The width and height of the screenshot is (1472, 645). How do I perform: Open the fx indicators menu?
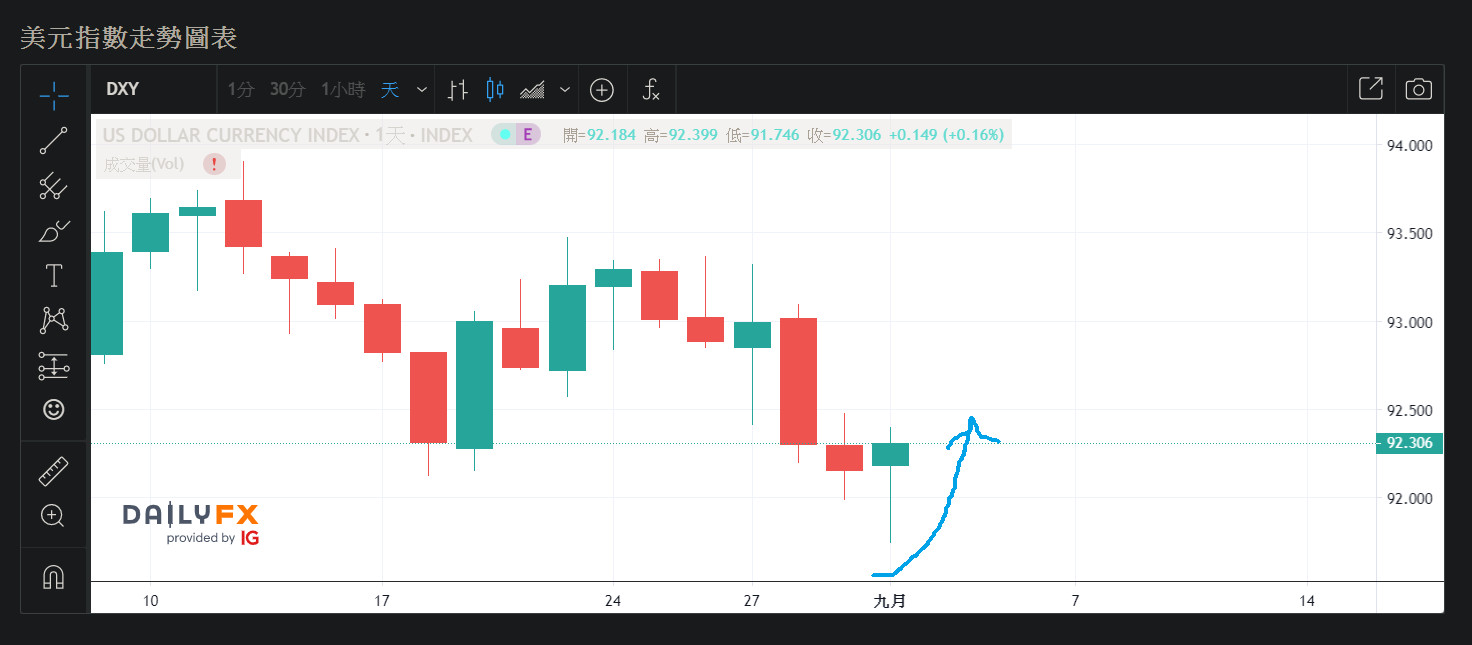[x=651, y=90]
